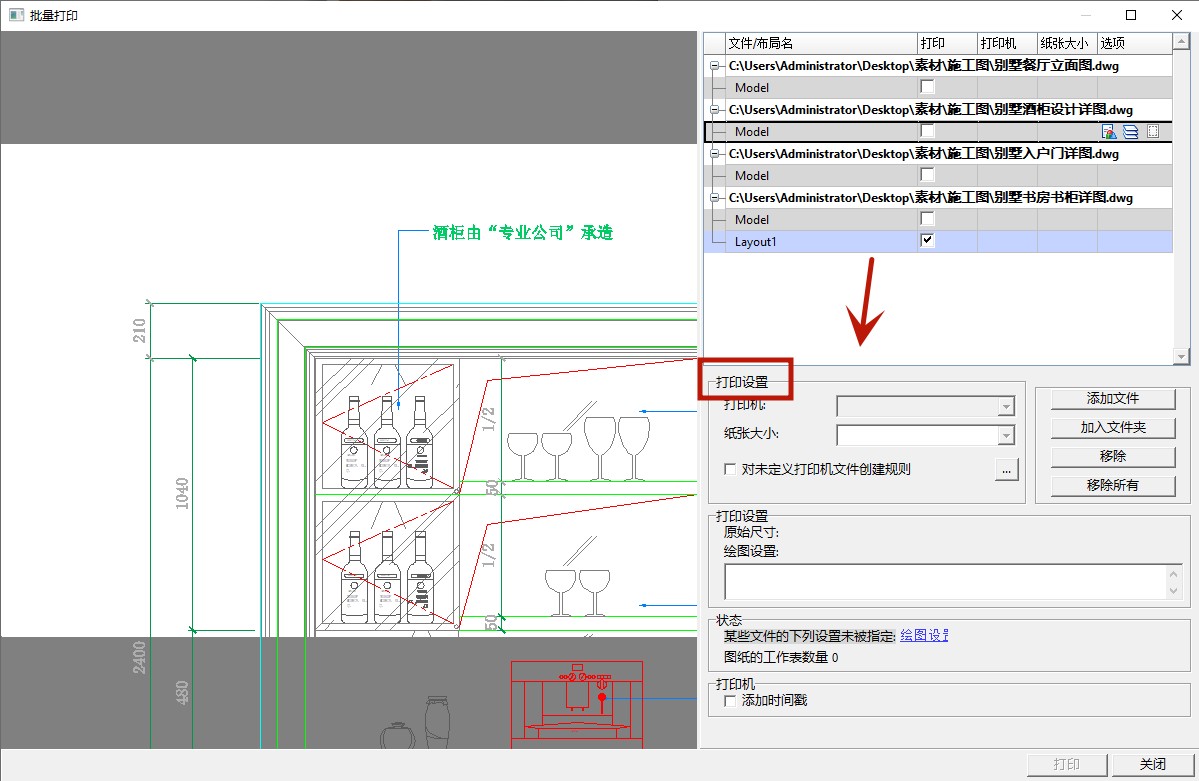The image size is (1199, 781).
Task: Click the 文件/布局名 column header
Action: [820, 43]
